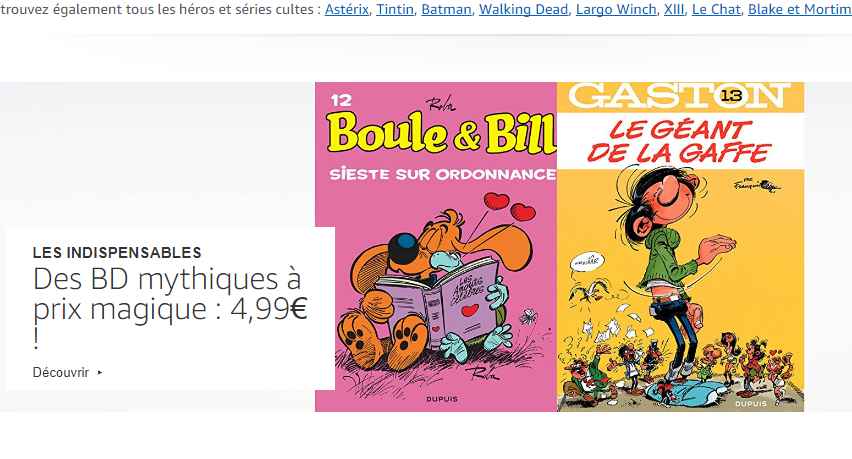Click the yellow Boule & Bill title logo
This screenshot has width=852, height=459.
(442, 133)
